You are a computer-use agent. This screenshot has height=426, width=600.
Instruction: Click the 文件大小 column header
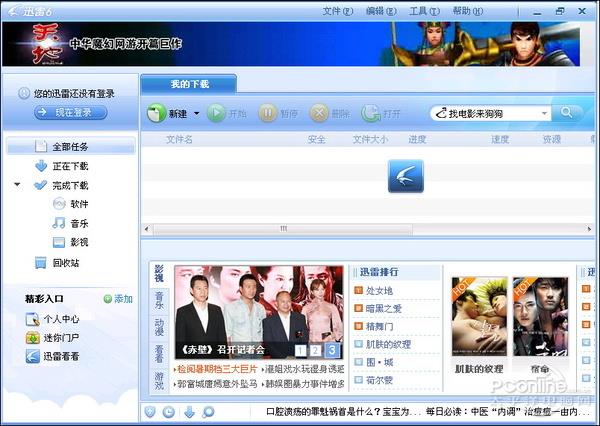370,139
